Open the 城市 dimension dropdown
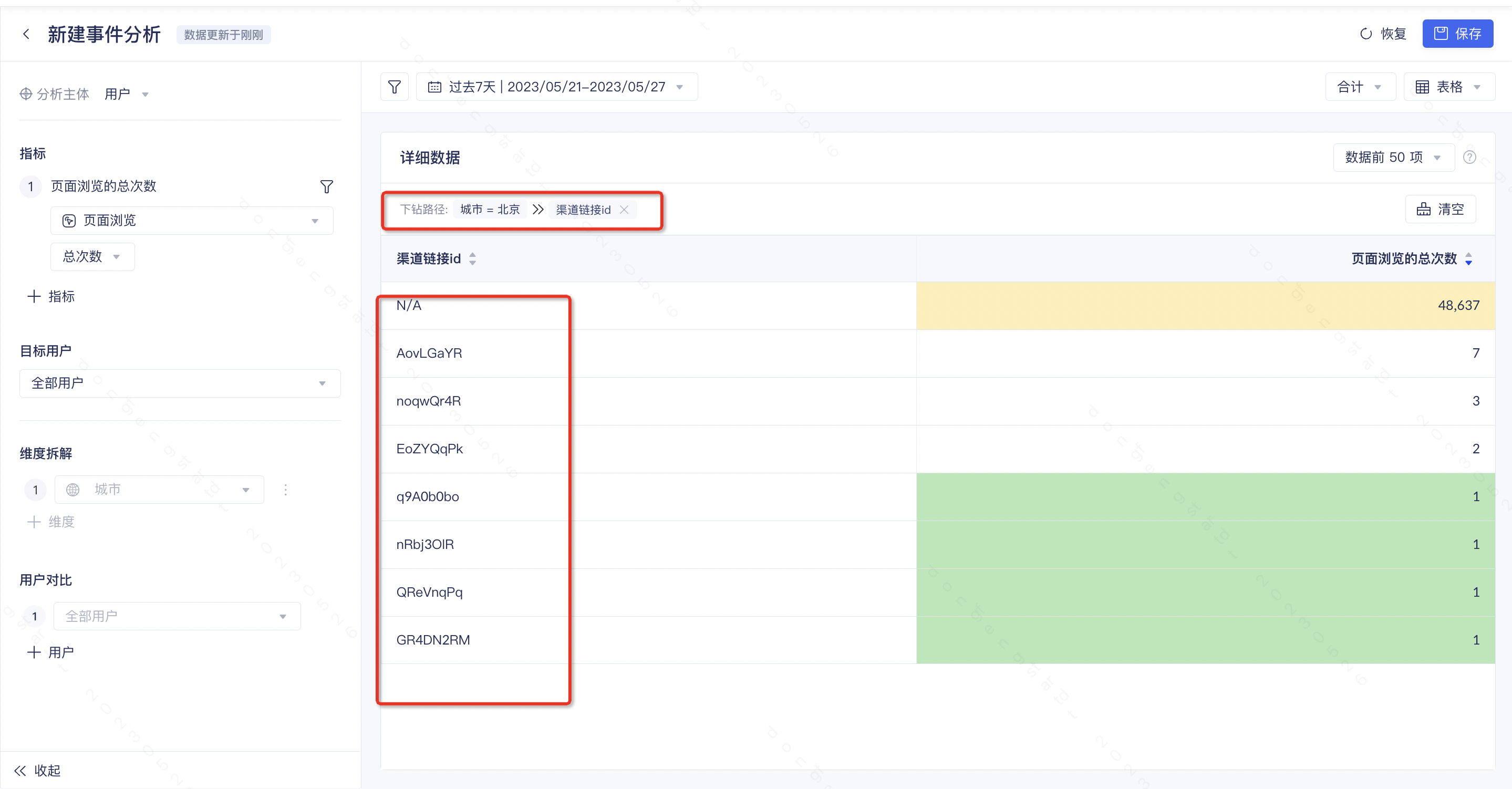Viewport: 1512px width, 789px height. point(159,490)
